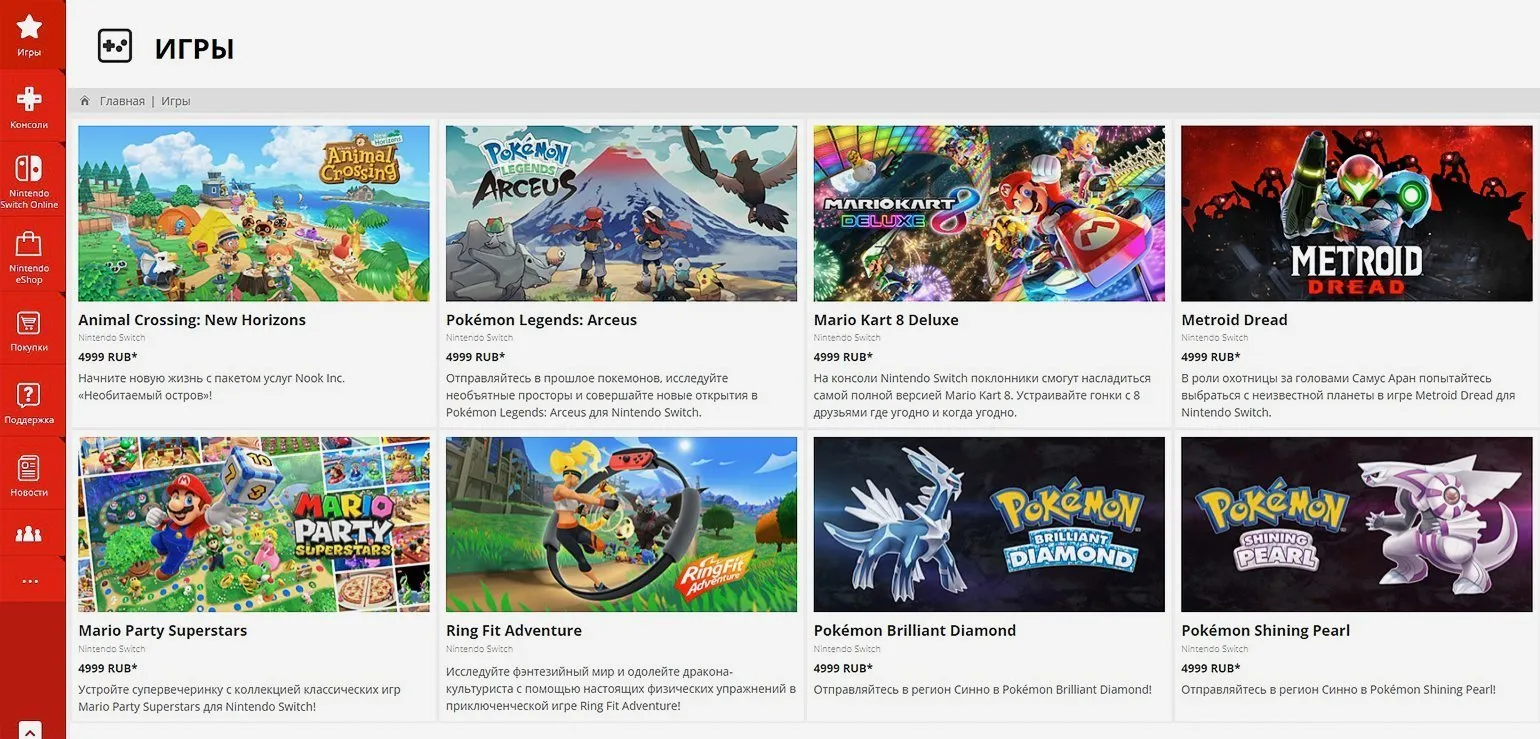This screenshot has width=1540, height=739.
Task: Open the Metroid Dread title link
Action: 1234,320
